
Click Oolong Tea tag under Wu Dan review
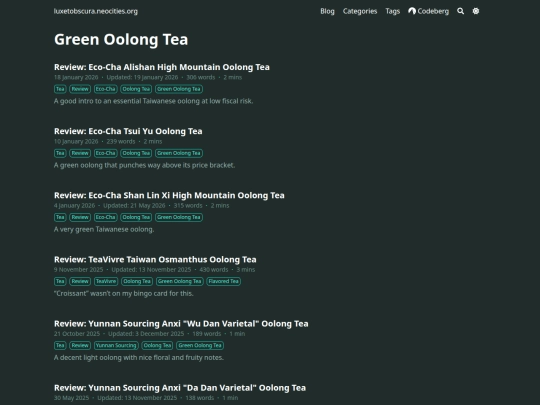point(157,345)
